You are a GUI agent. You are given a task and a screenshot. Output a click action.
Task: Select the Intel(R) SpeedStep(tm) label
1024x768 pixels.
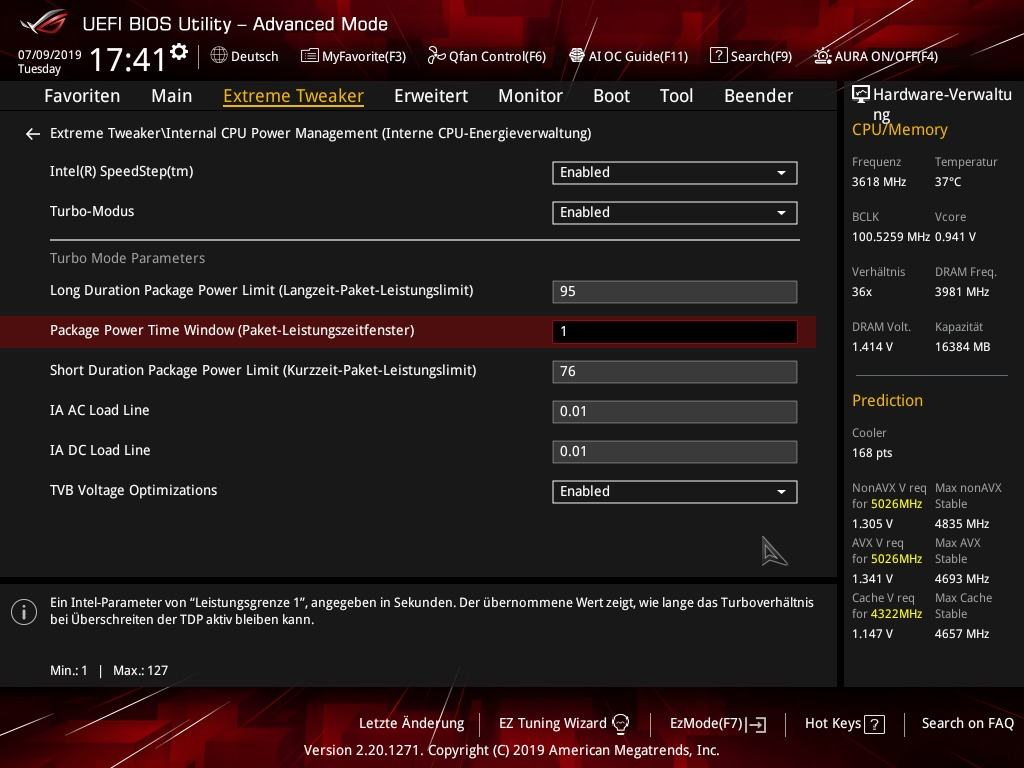click(x=121, y=172)
